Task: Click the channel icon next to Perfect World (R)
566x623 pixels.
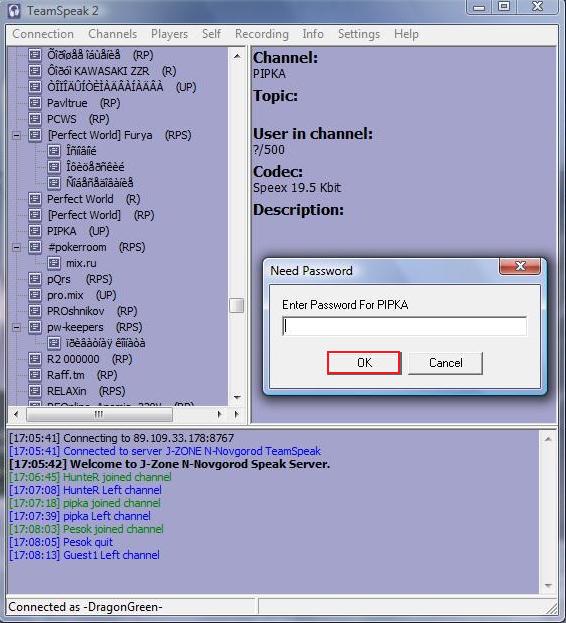Action: click(x=35, y=199)
